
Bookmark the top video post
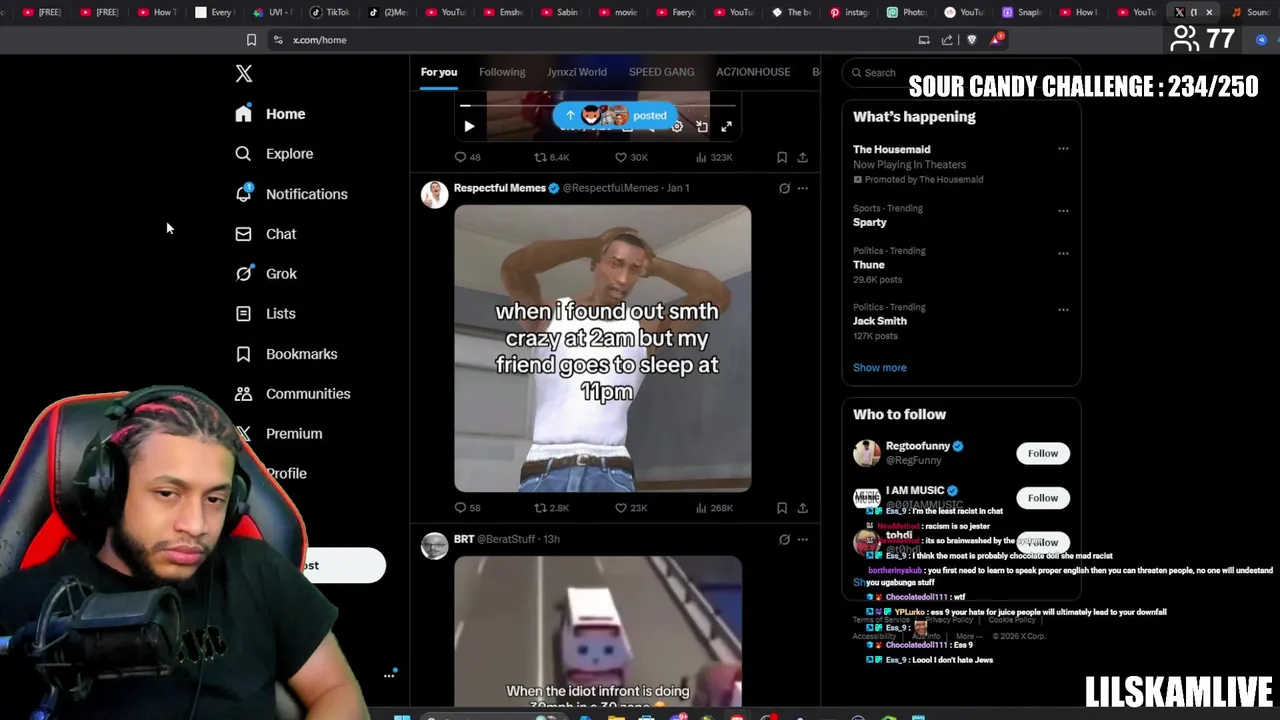[x=782, y=157]
